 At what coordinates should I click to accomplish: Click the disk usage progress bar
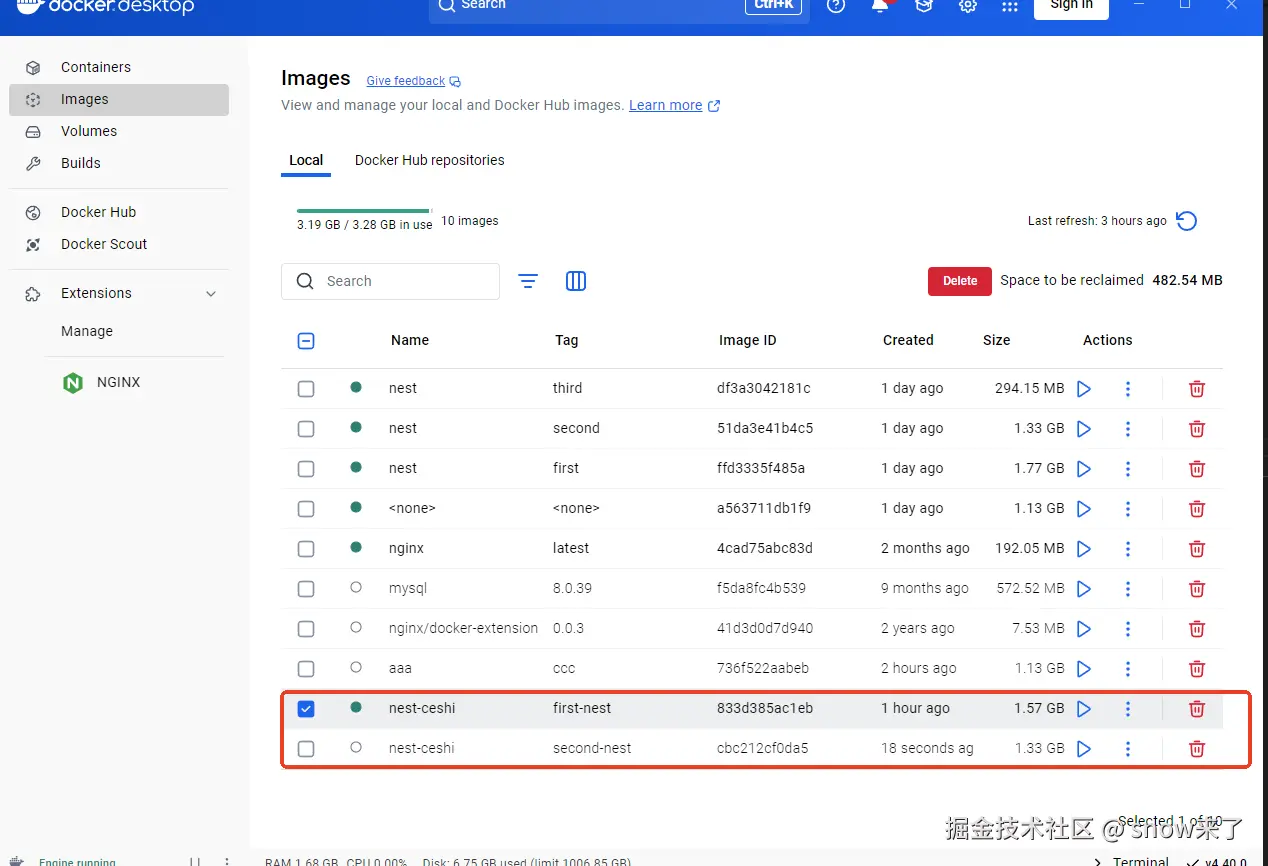point(364,211)
